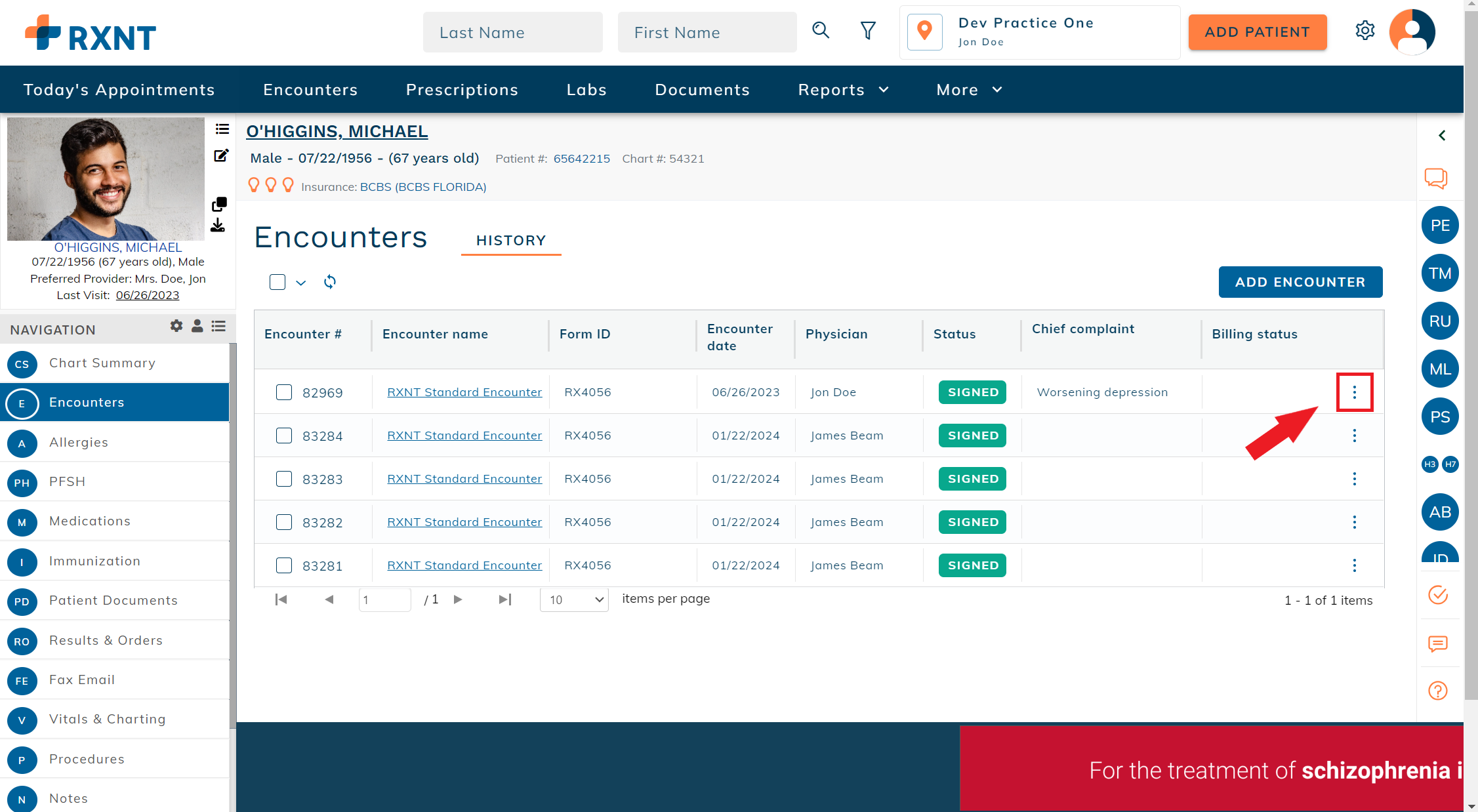Screen dimensions: 1478x812
Task: Open the chat bubbles icon in right sidebar
Action: (x=1435, y=178)
